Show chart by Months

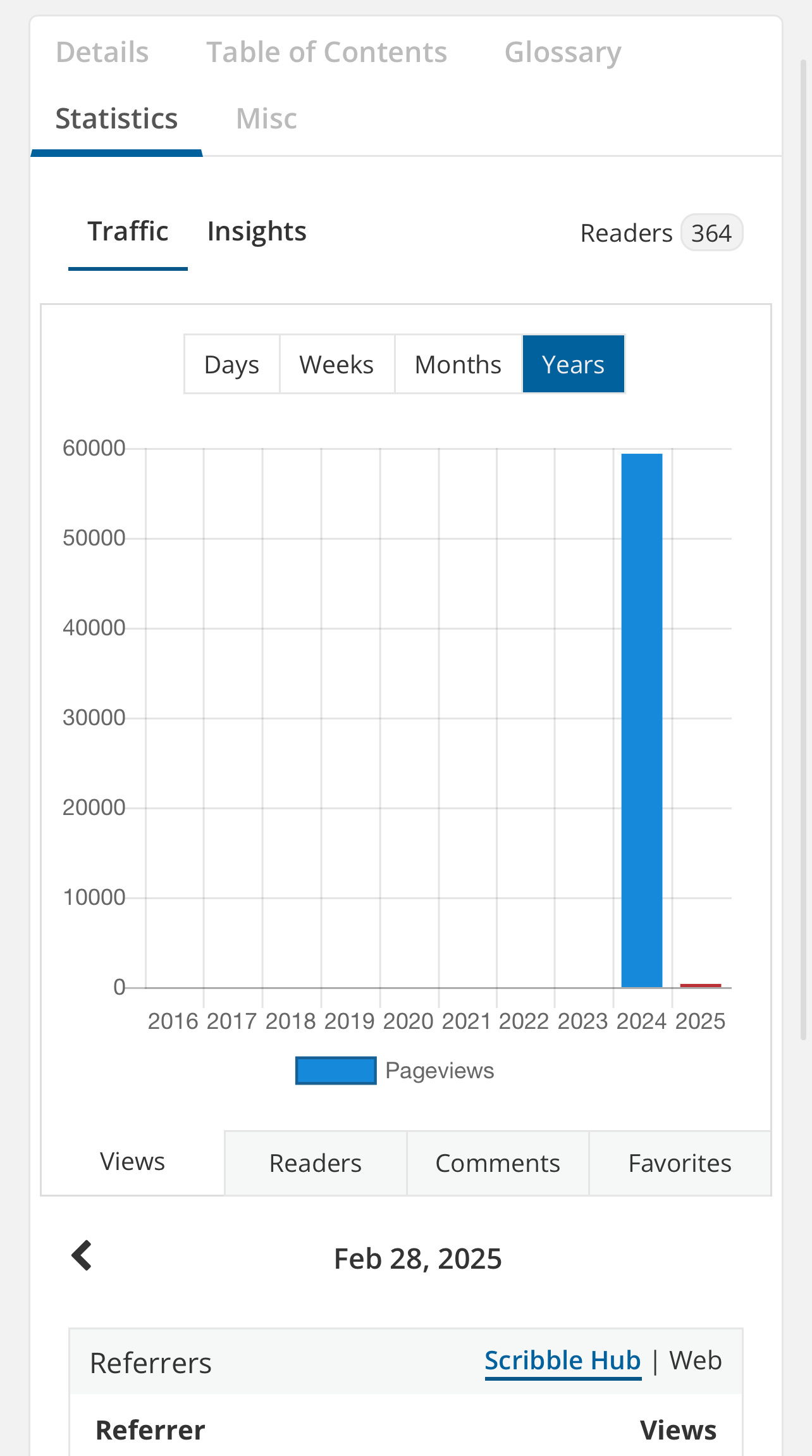pyautogui.click(x=458, y=364)
